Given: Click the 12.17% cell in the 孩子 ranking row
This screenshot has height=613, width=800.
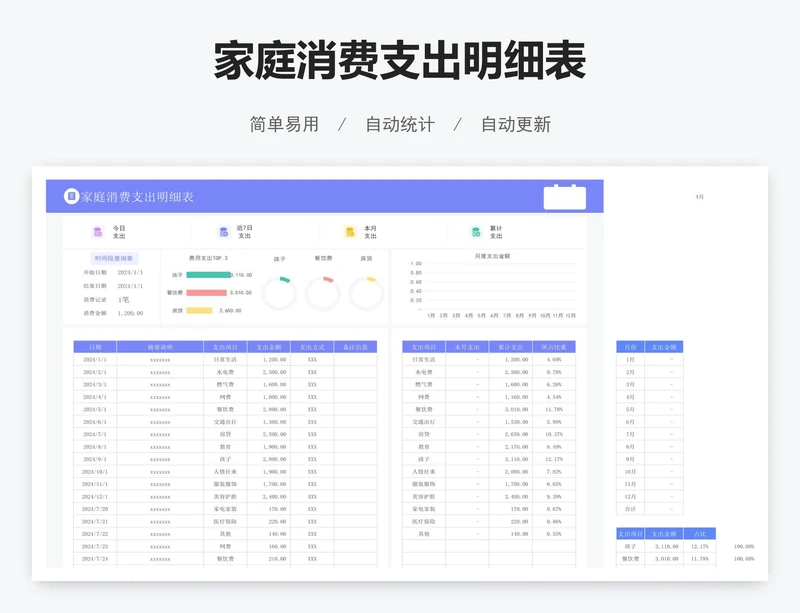Looking at the screenshot, I should click(x=699, y=546).
